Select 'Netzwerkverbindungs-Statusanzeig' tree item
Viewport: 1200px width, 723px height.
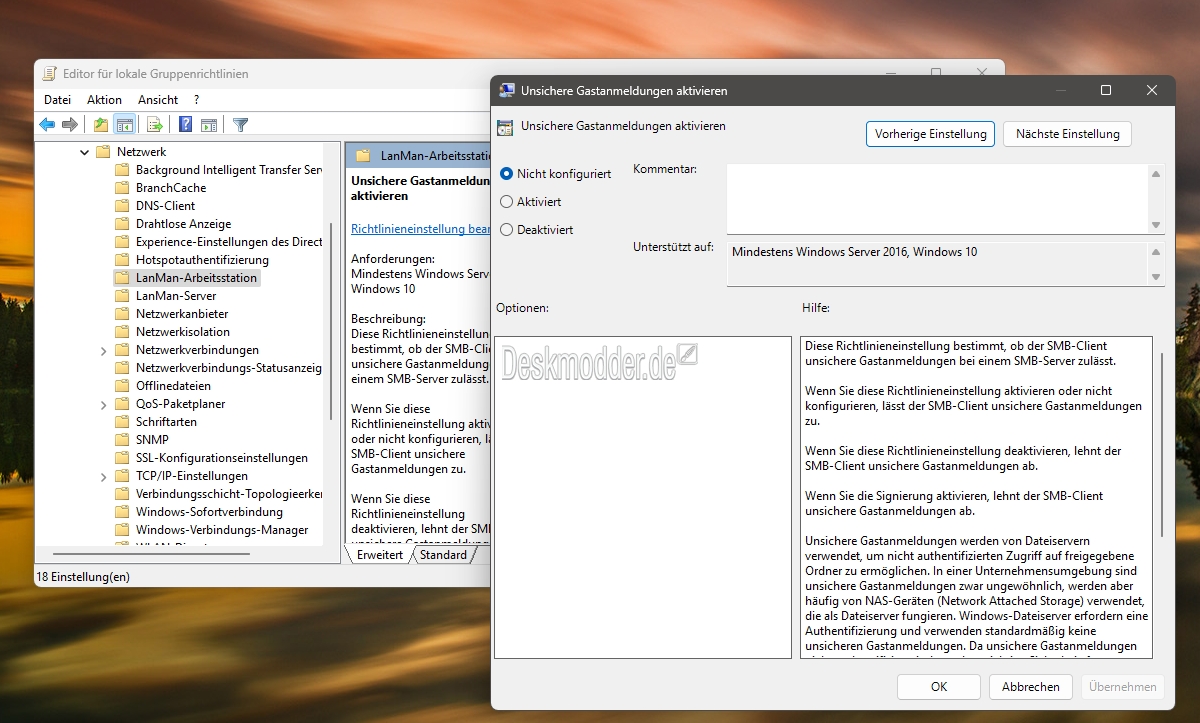(x=229, y=368)
